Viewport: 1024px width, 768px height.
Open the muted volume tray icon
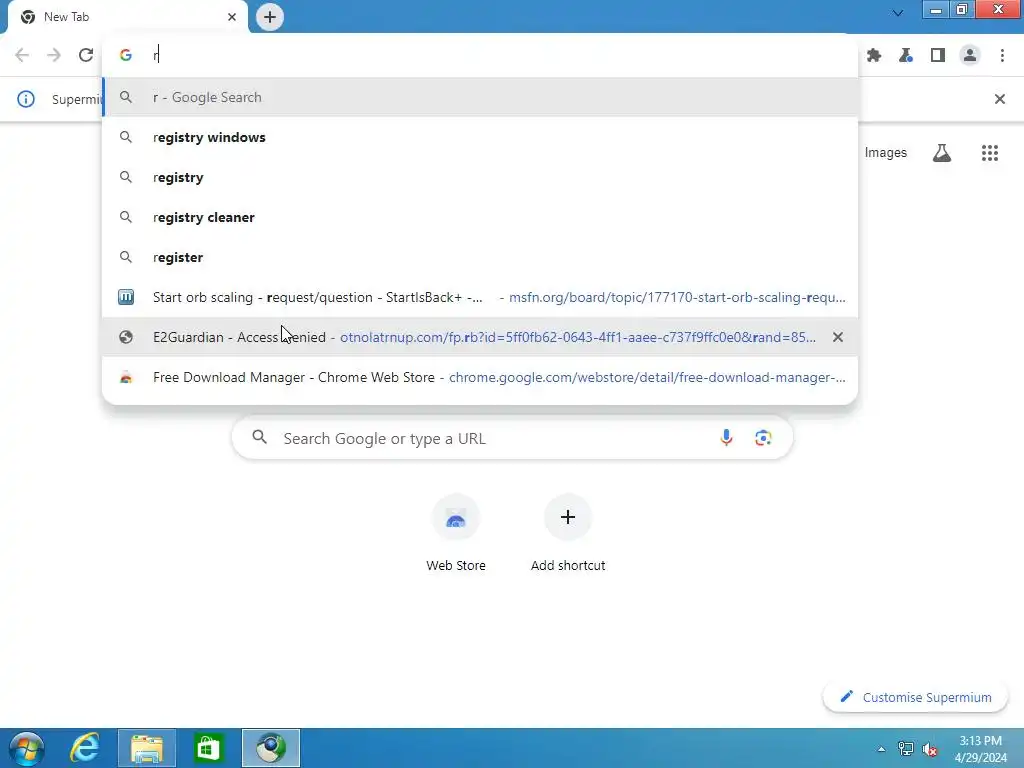pyautogui.click(x=930, y=749)
